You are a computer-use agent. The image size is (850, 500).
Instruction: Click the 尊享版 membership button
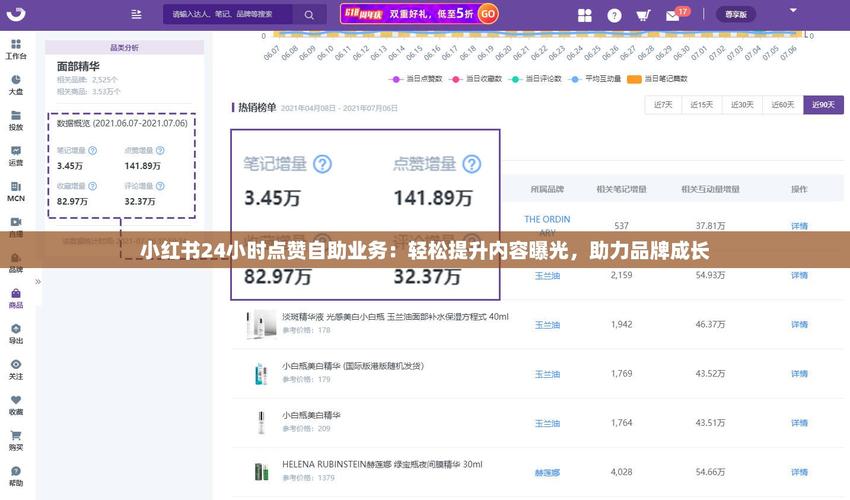click(736, 15)
